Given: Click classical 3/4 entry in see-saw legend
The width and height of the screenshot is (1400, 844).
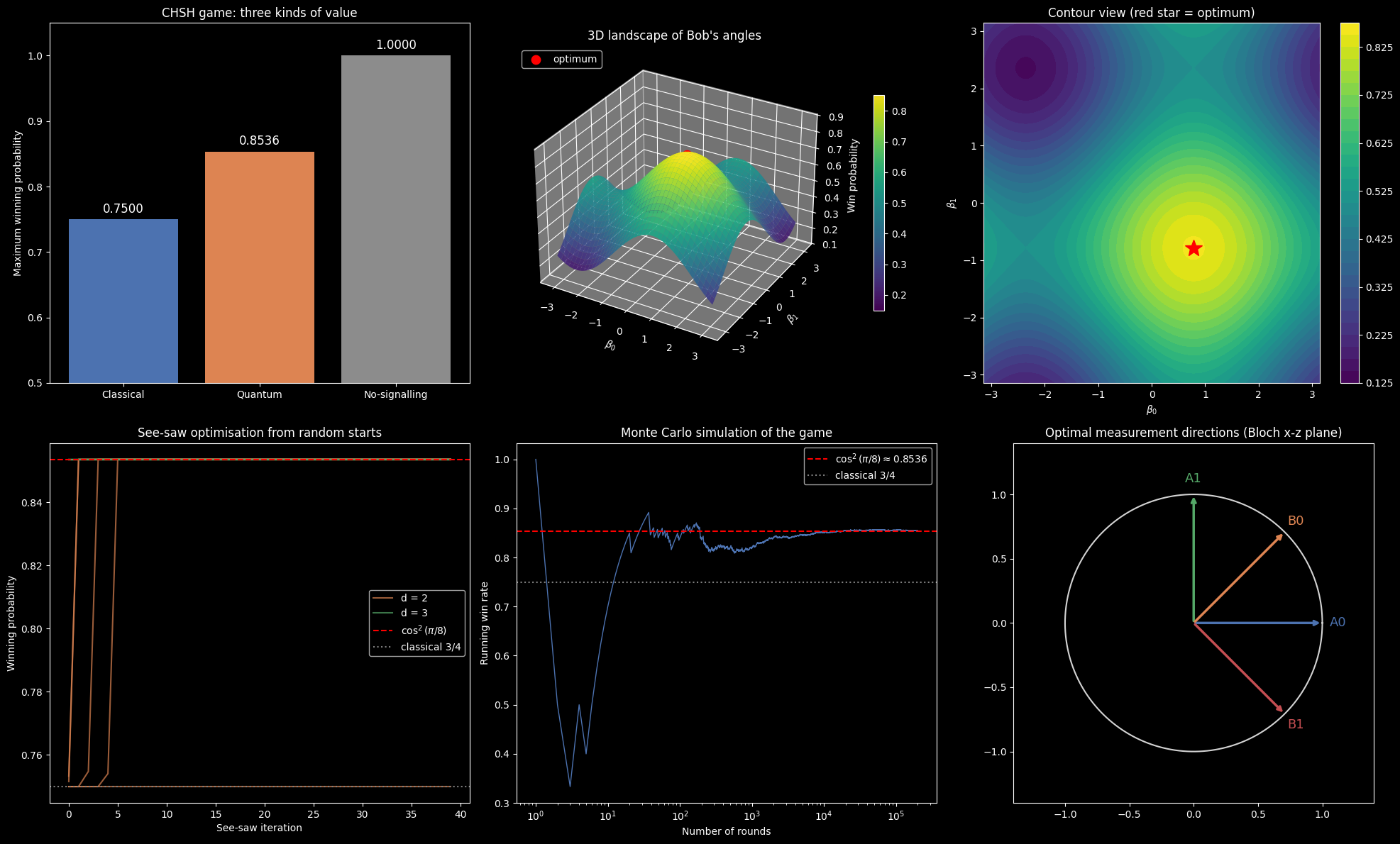Looking at the screenshot, I should tap(417, 647).
